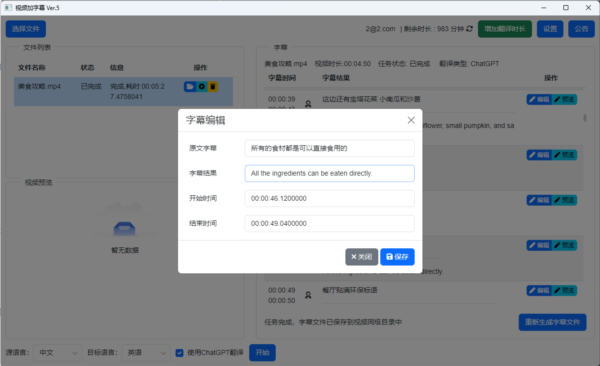Refresh remaining time with the circular arrows icon
This screenshot has height=366, width=600.
[x=470, y=29]
